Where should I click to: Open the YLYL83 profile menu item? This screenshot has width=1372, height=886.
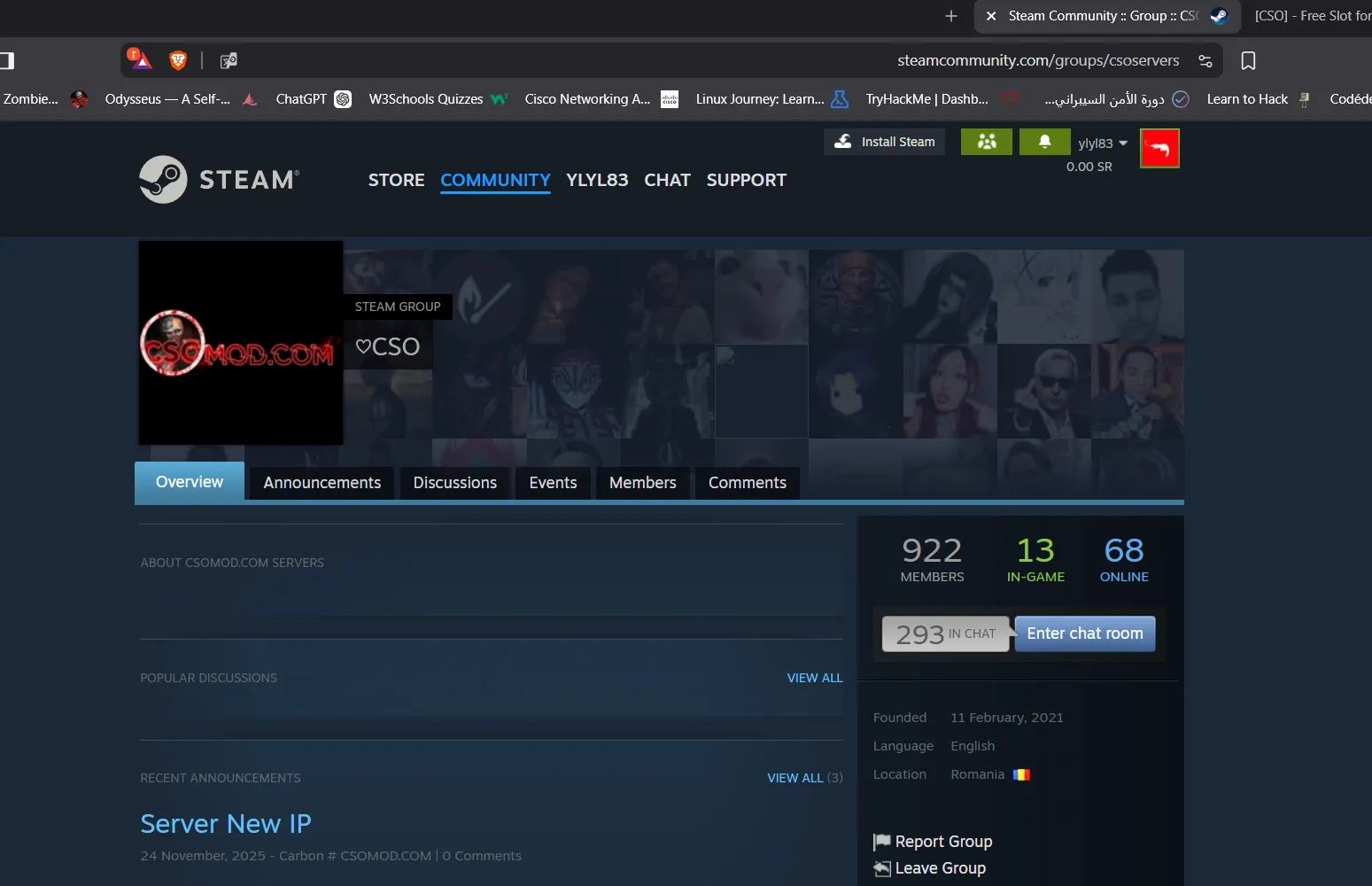point(598,180)
